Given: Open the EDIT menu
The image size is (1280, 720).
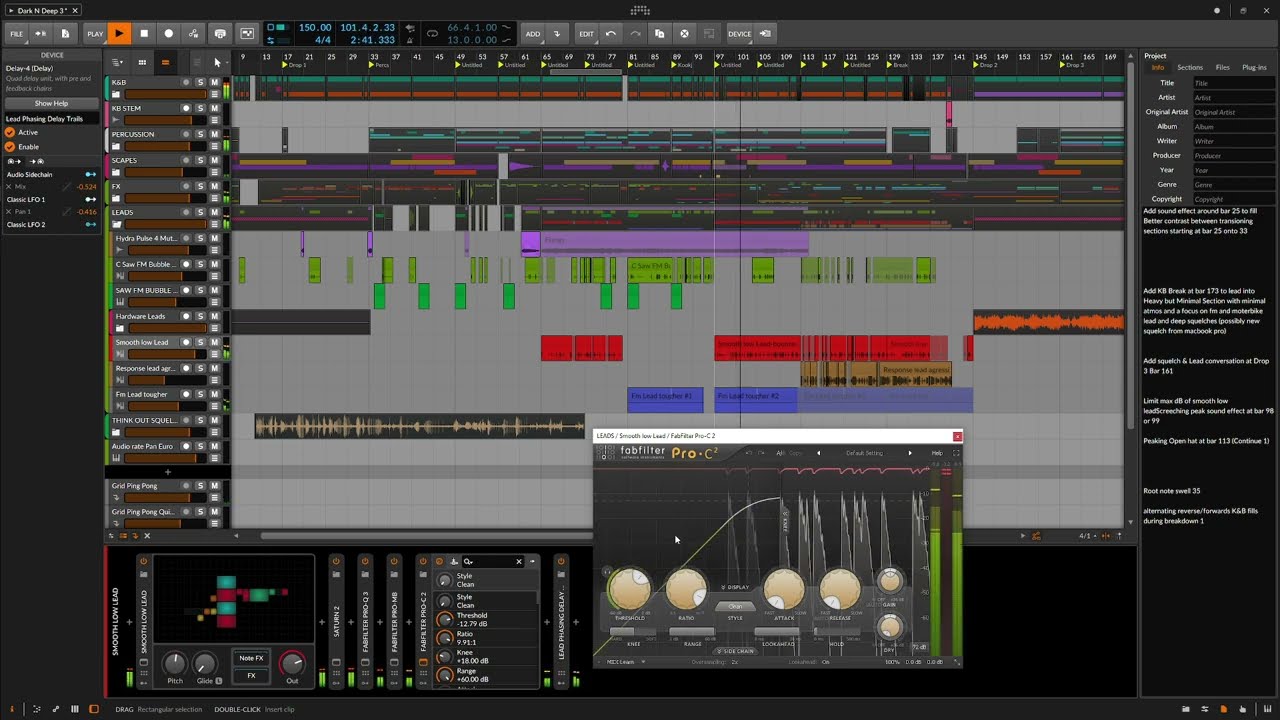Looking at the screenshot, I should point(587,33).
